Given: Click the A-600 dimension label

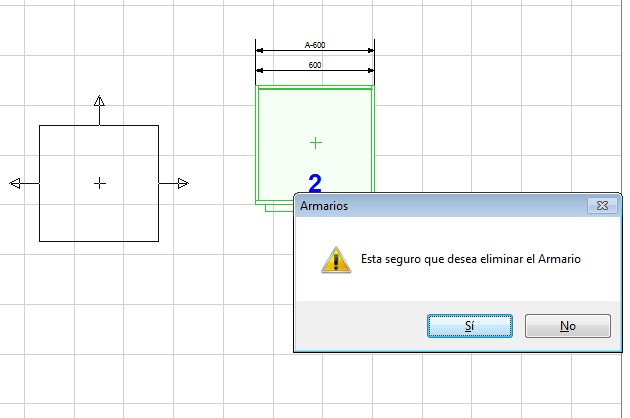Looking at the screenshot, I should (315, 45).
